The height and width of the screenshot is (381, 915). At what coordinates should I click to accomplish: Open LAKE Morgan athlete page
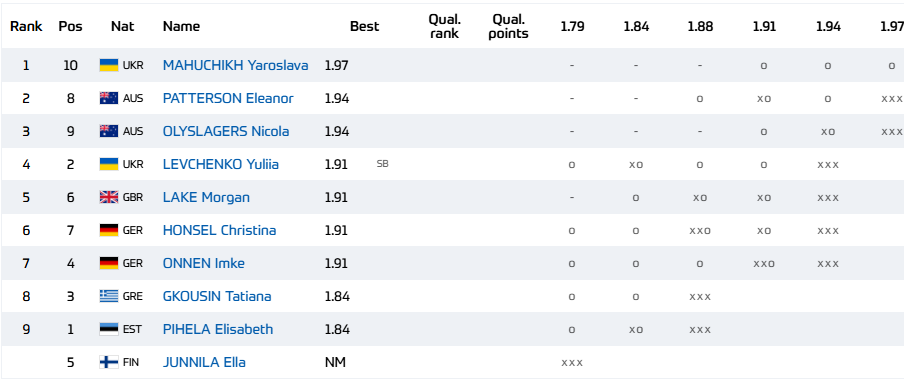tap(206, 197)
